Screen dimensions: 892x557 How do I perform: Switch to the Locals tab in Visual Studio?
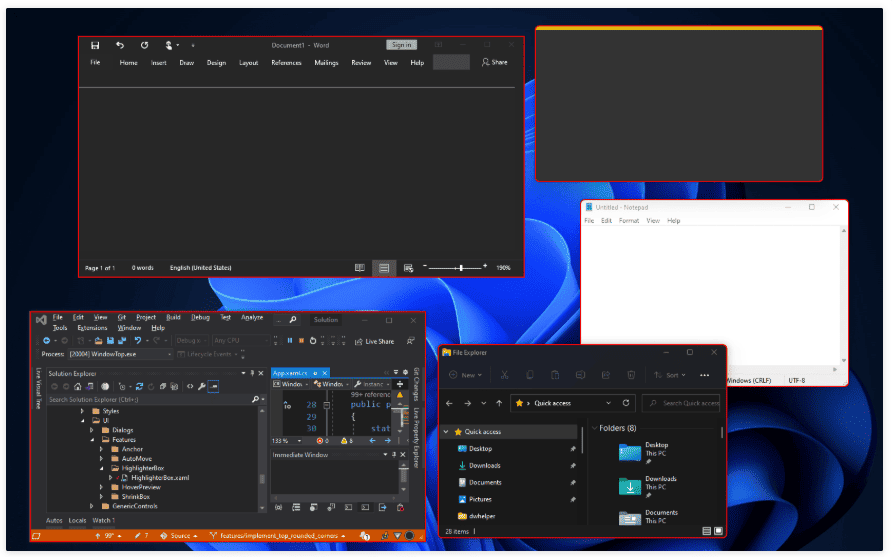tap(77, 521)
